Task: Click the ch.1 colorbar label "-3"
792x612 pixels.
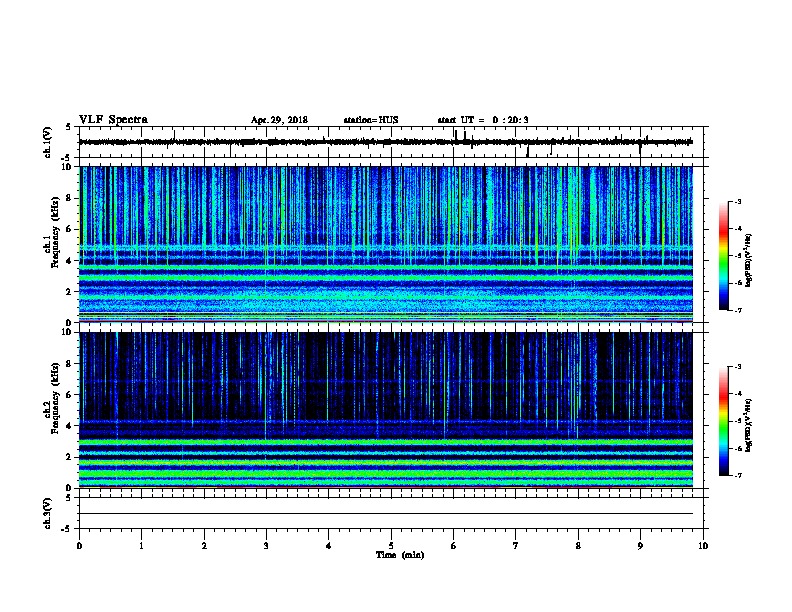Action: tap(738, 202)
